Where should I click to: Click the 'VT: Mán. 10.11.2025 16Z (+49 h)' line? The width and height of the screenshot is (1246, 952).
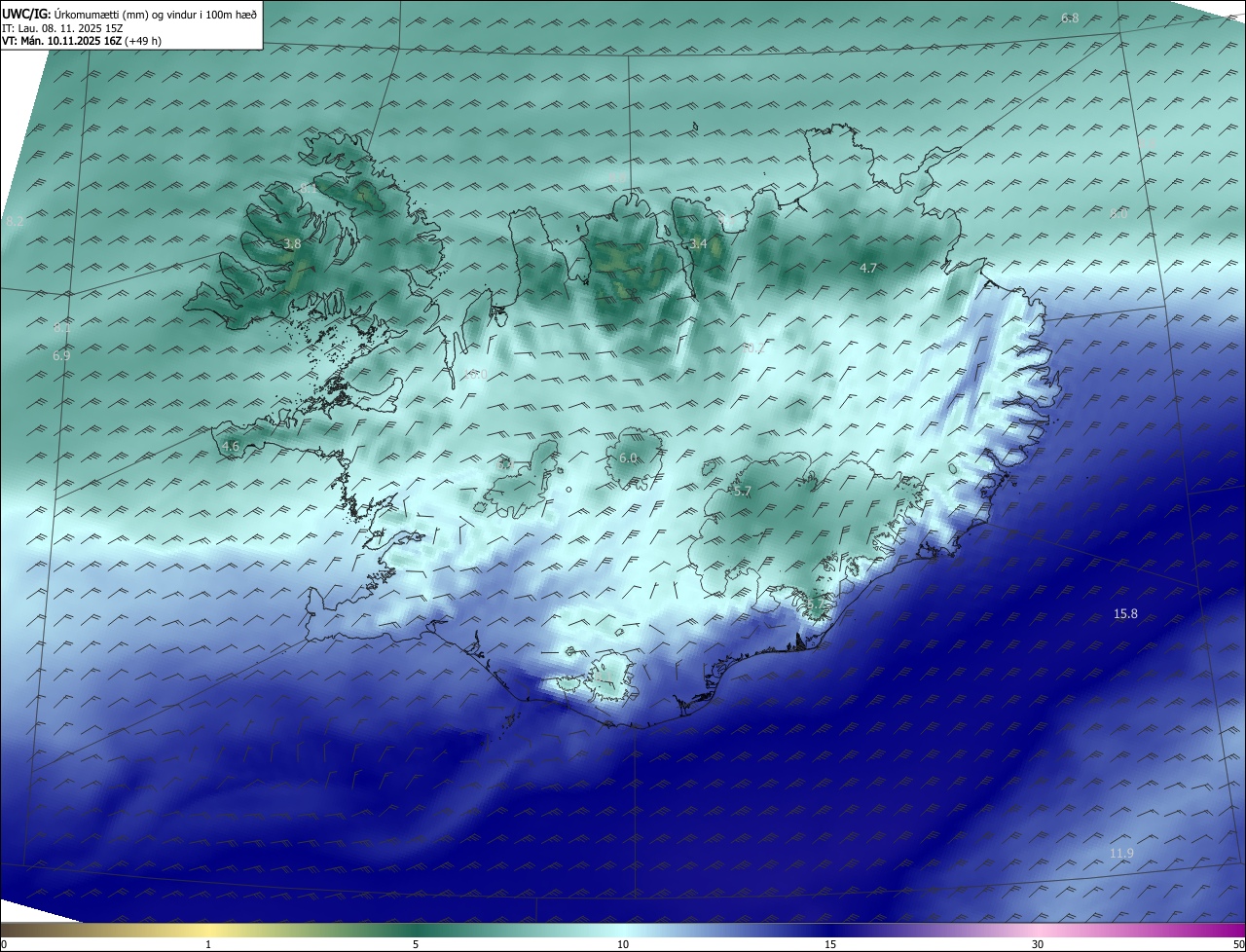[x=82, y=41]
